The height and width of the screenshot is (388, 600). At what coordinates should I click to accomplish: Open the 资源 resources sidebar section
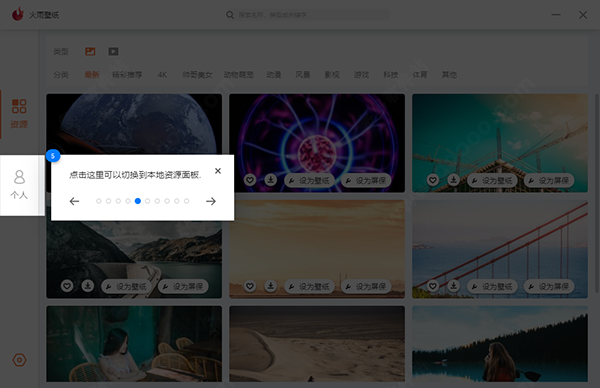coord(19,114)
